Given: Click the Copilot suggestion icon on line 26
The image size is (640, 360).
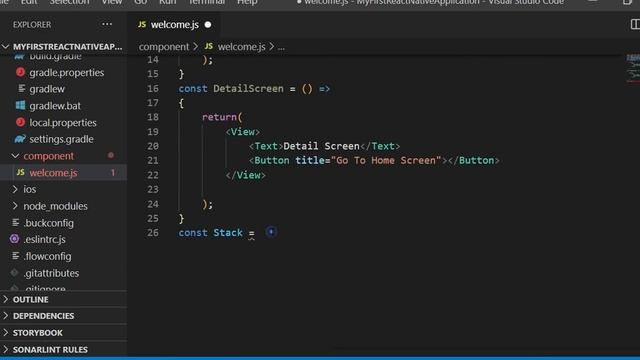Looking at the screenshot, I should point(271,232).
